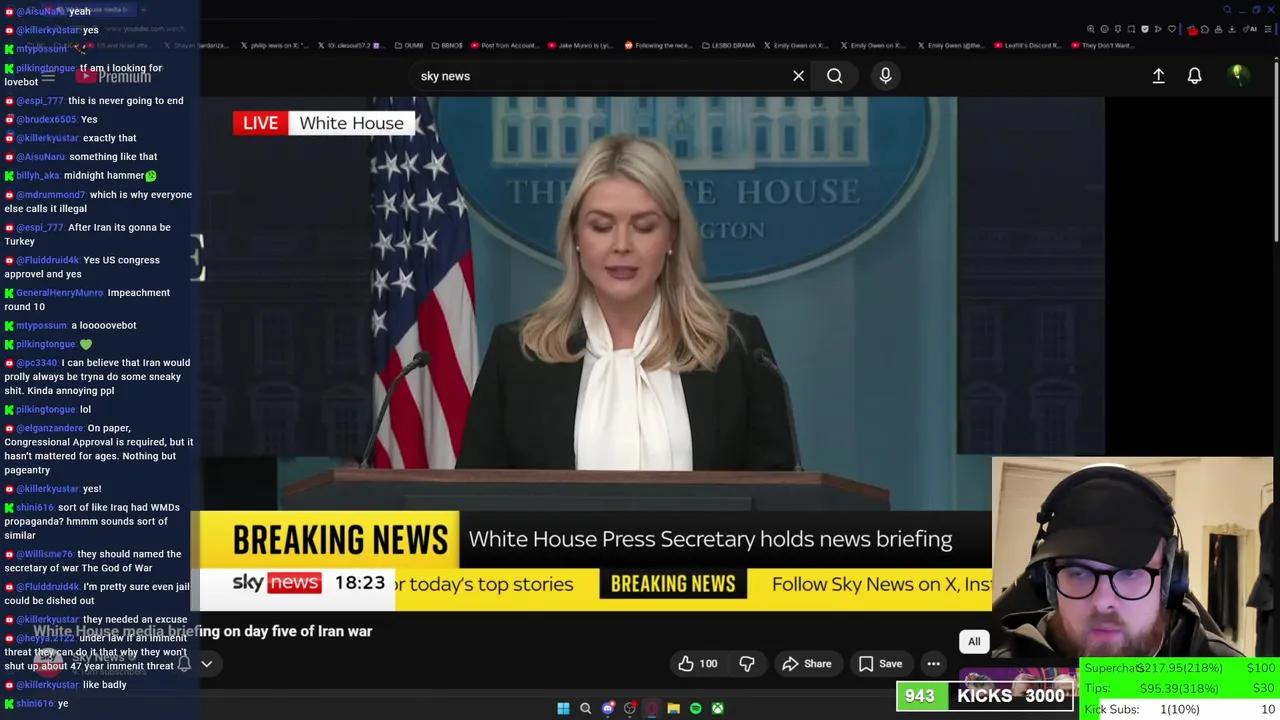Image resolution: width=1280 pixels, height=720 pixels.
Task: Open the DUMB bookmarks folder
Action: pos(409,45)
